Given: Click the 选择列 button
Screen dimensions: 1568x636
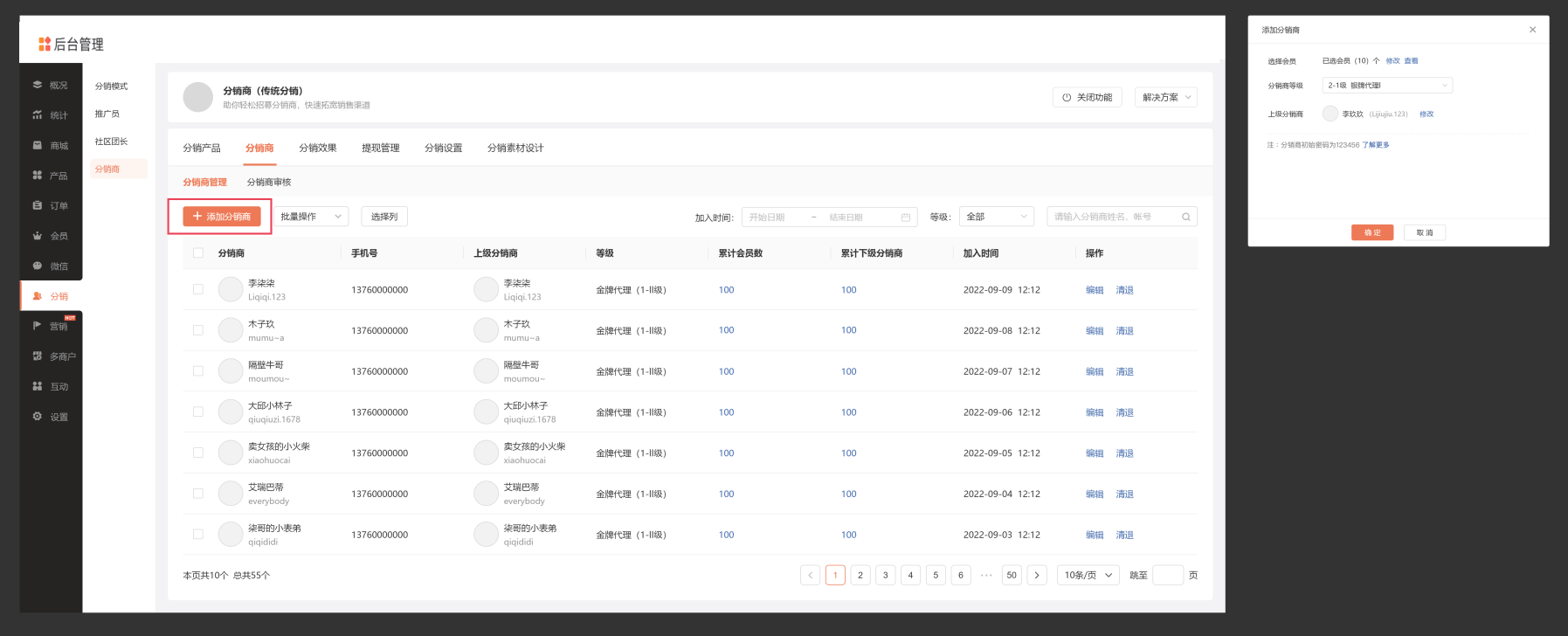Looking at the screenshot, I should tap(384, 217).
